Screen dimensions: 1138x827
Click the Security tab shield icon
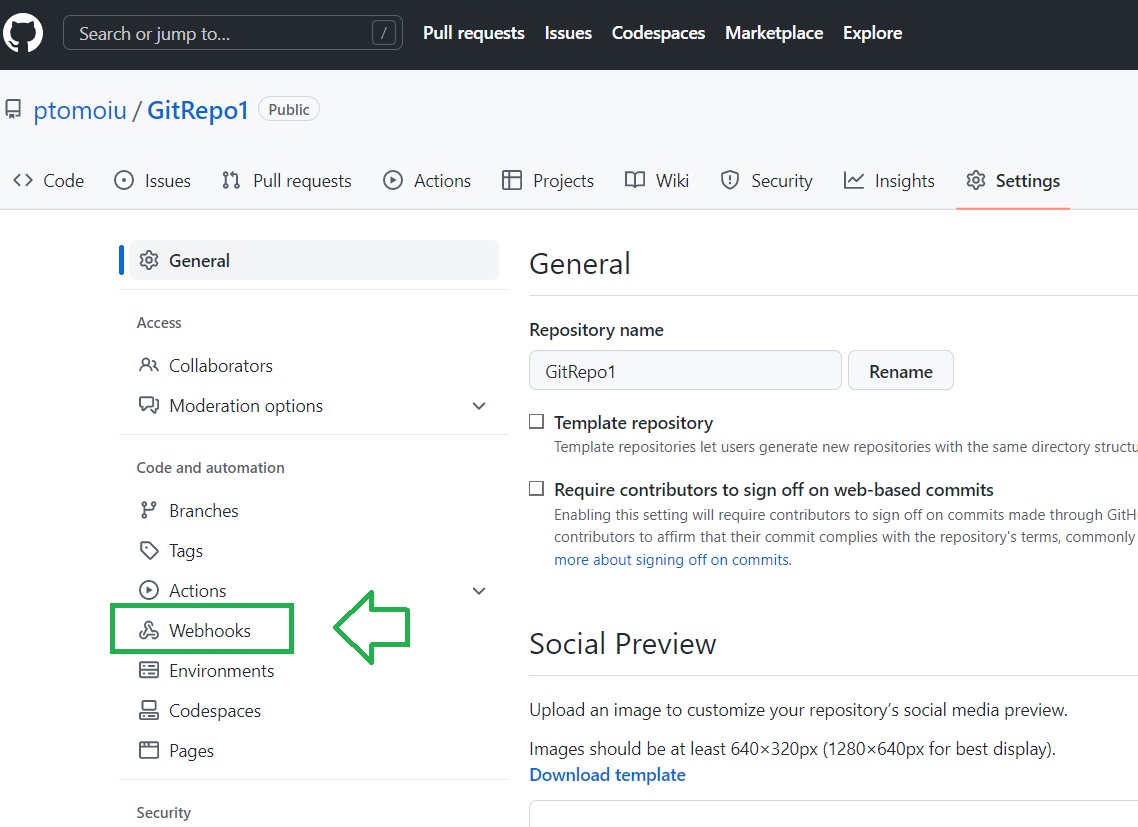[x=729, y=180]
